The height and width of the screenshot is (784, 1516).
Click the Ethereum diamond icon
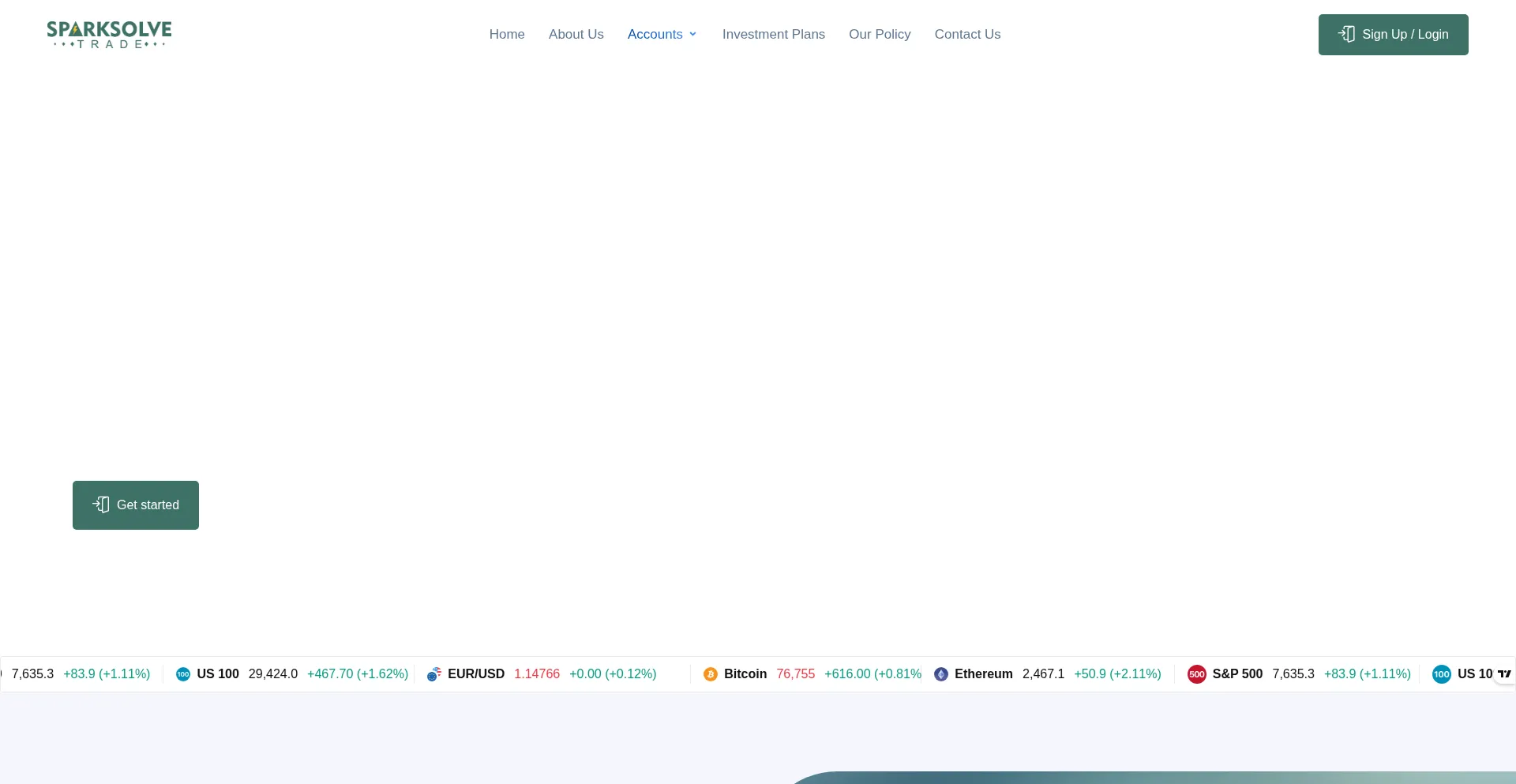pos(941,674)
